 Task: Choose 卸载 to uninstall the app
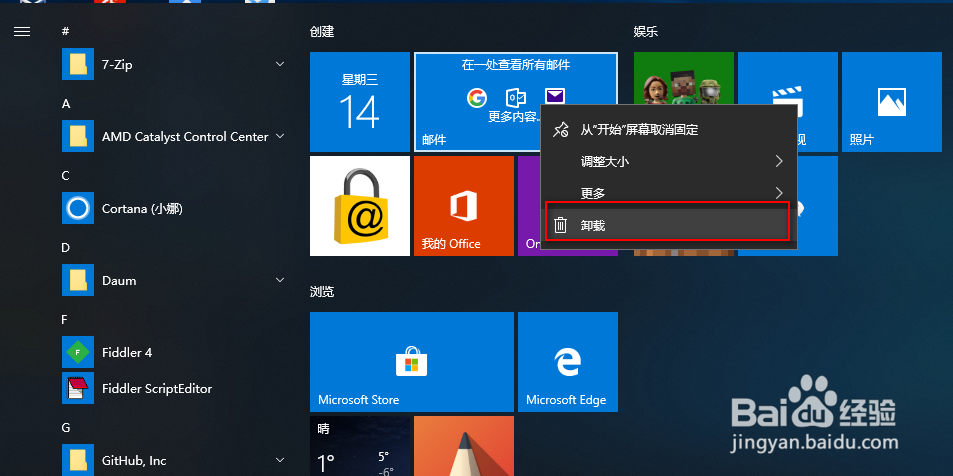click(x=669, y=226)
